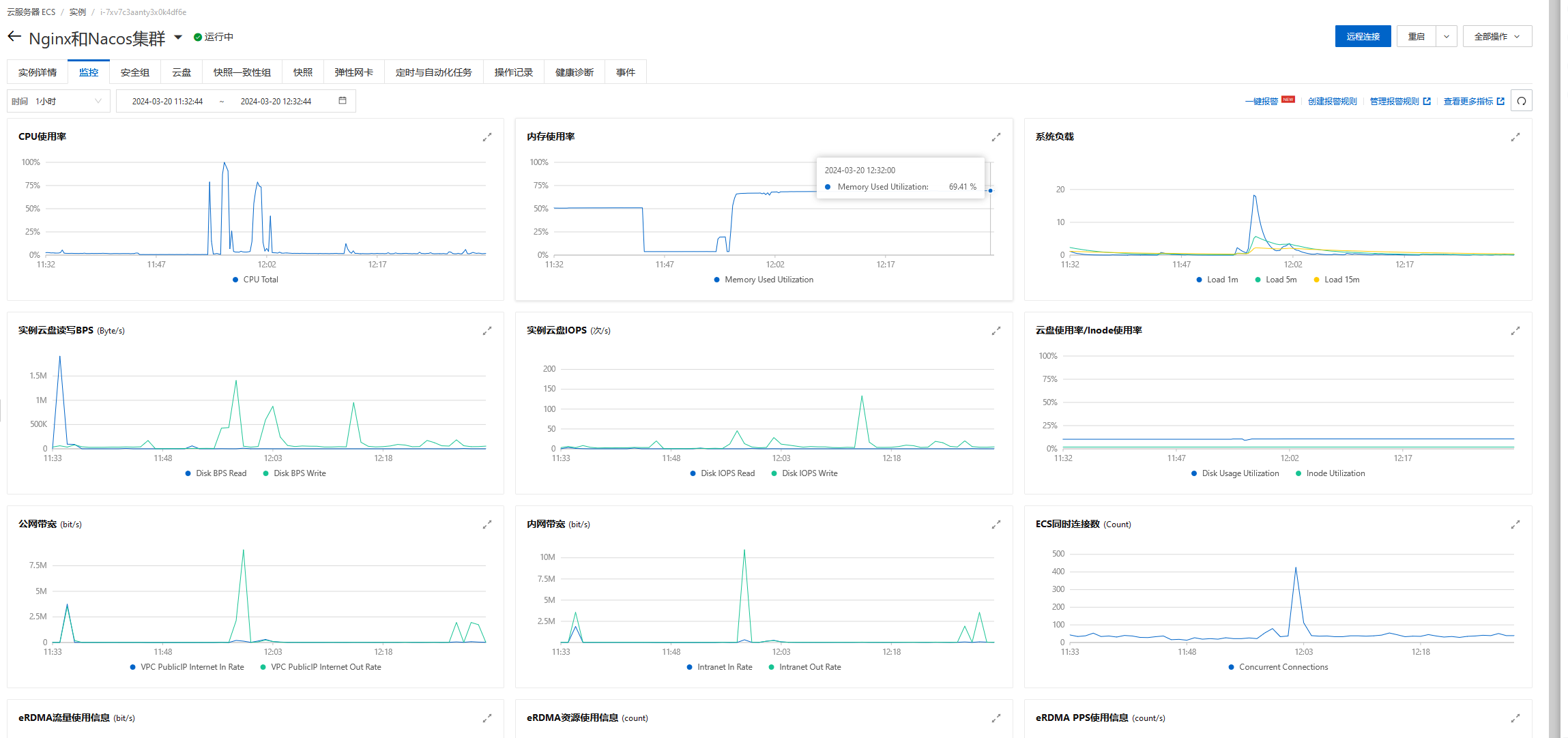Switch to the 健康诊断 tab

[575, 72]
